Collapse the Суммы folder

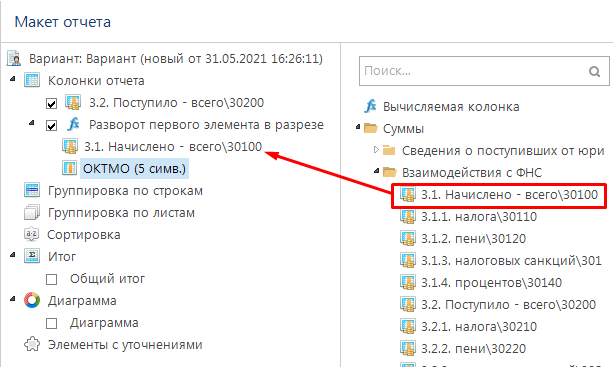(x=358, y=127)
